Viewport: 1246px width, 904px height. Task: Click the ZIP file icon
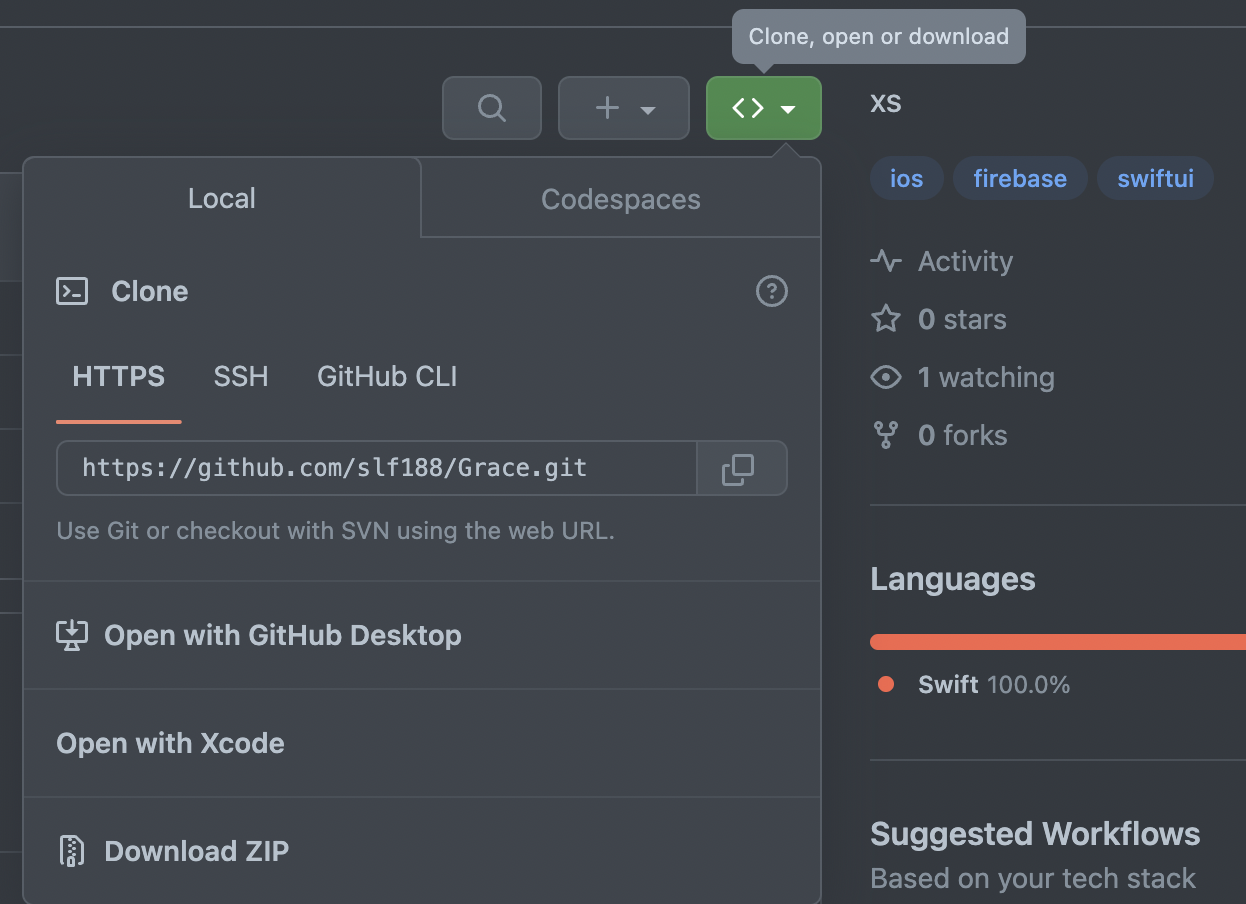(x=72, y=851)
